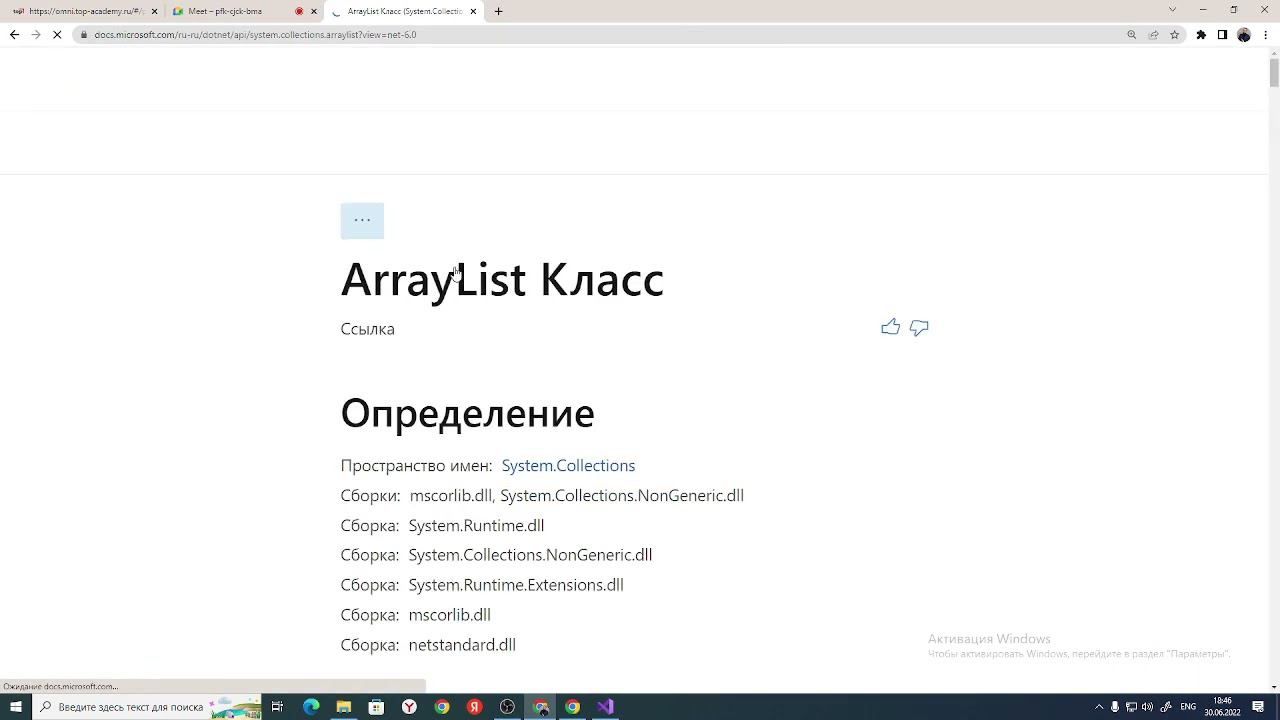The width and height of the screenshot is (1280, 720).
Task: Click the mscorlib.dll assembly line
Action: pyautogui.click(x=415, y=615)
